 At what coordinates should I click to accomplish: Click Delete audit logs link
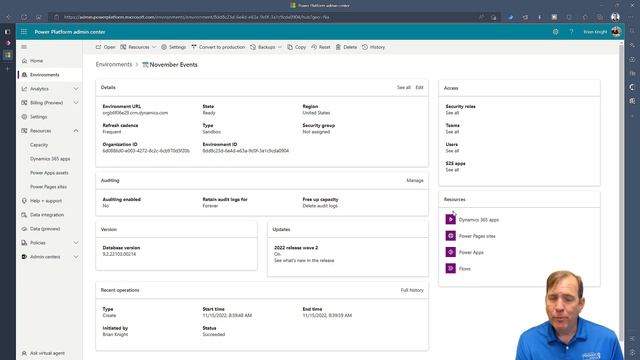click(320, 206)
